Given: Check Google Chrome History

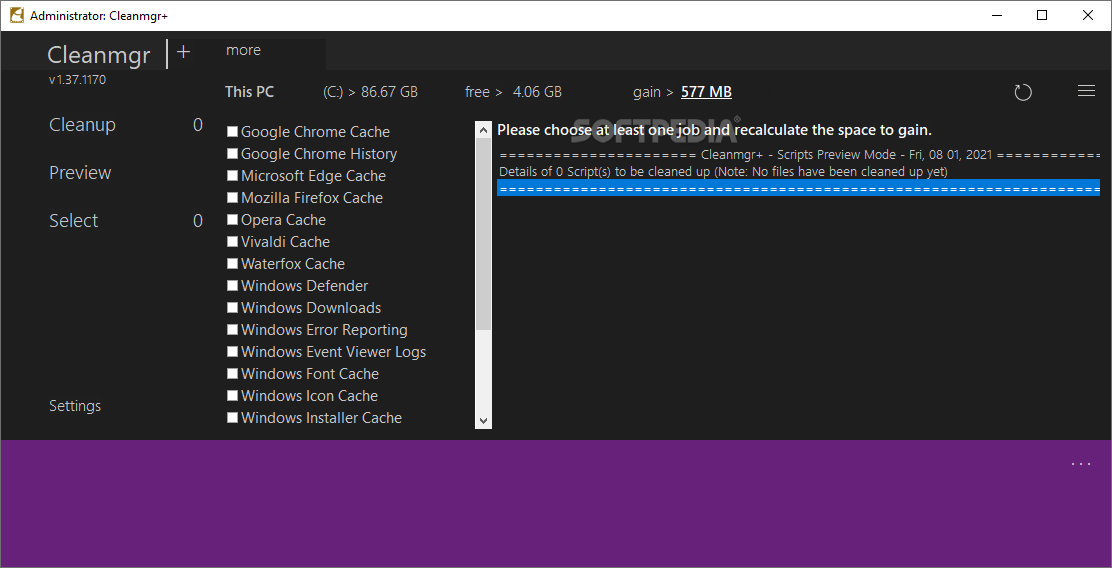Looking at the screenshot, I should 232,153.
